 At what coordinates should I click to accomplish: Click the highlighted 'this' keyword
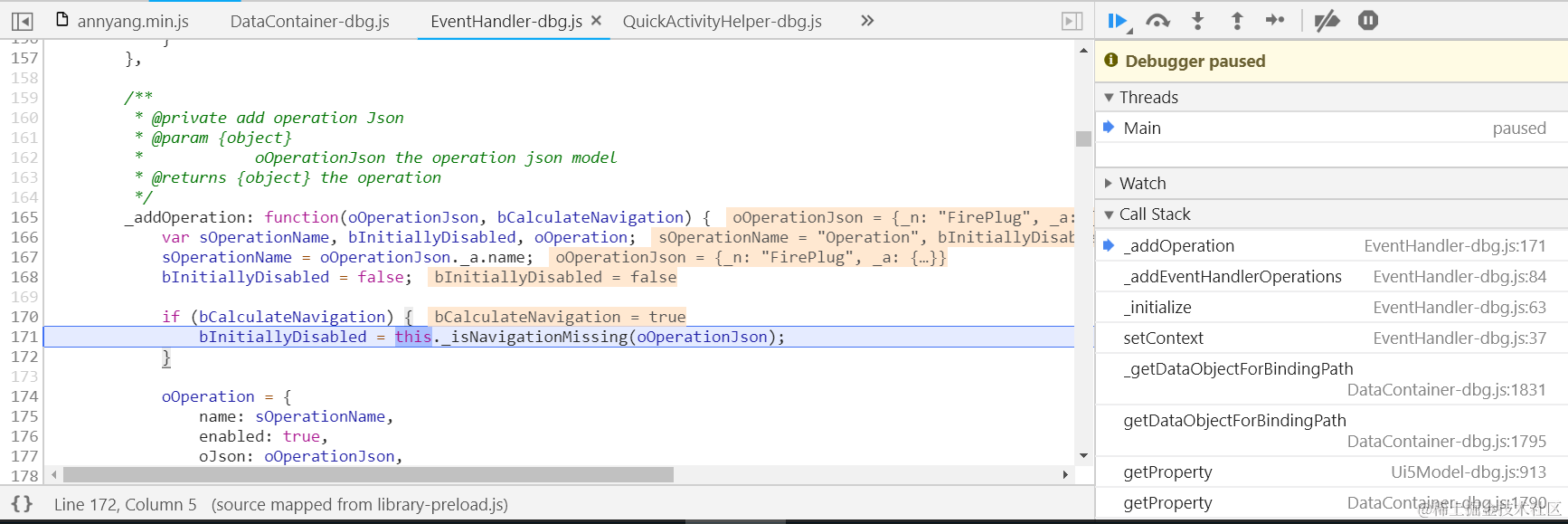[x=413, y=337]
